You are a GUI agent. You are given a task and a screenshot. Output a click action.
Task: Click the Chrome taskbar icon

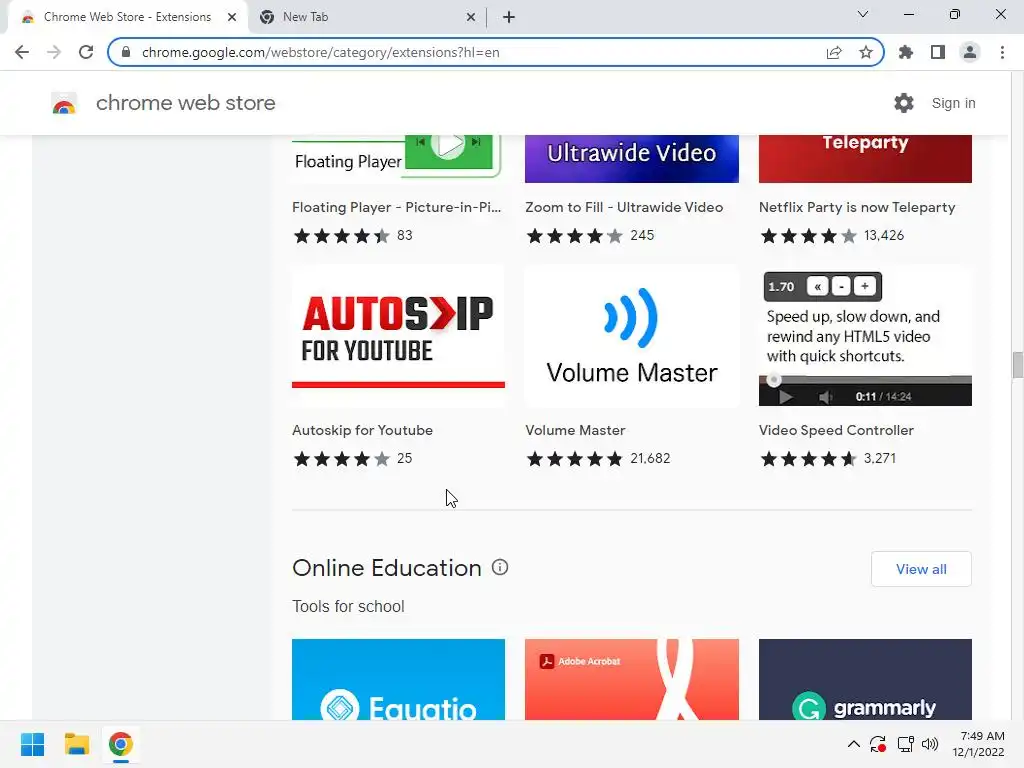(x=121, y=744)
